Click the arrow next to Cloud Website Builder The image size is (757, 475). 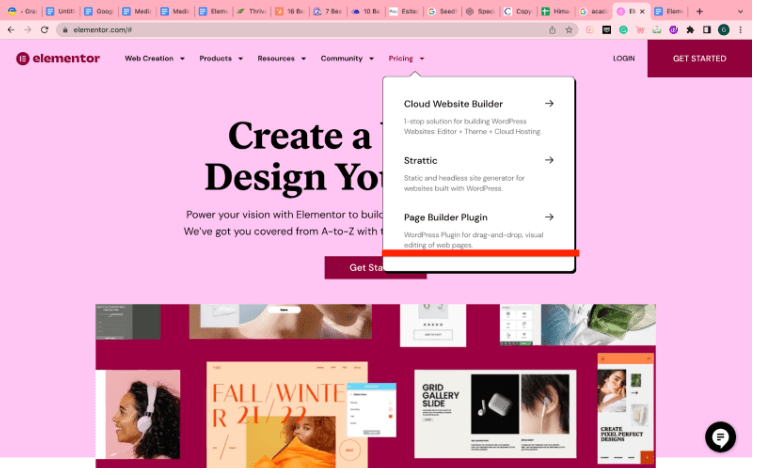[x=549, y=103]
